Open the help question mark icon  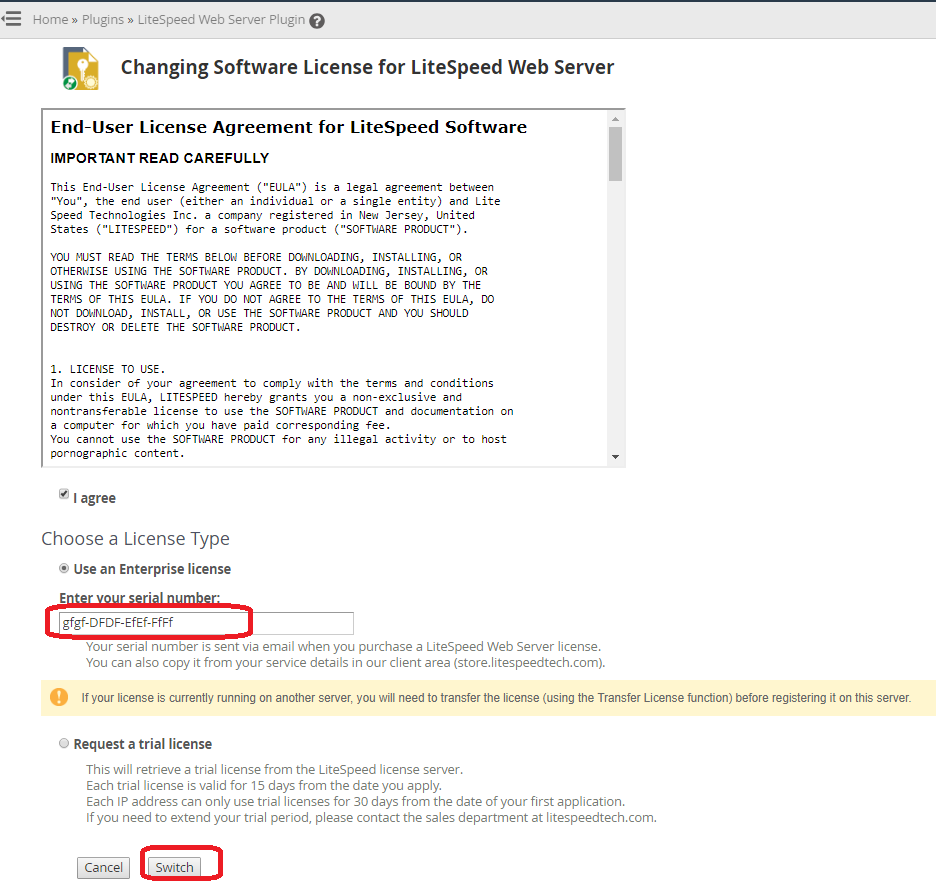point(317,21)
